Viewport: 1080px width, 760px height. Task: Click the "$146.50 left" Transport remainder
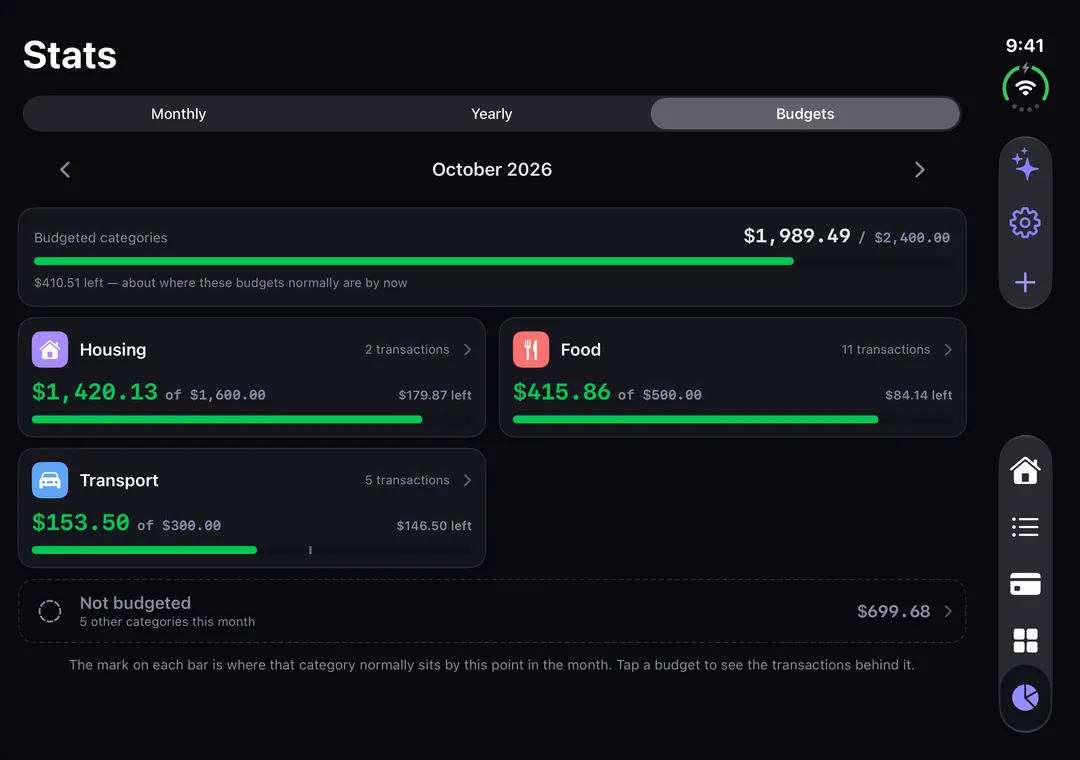434,526
